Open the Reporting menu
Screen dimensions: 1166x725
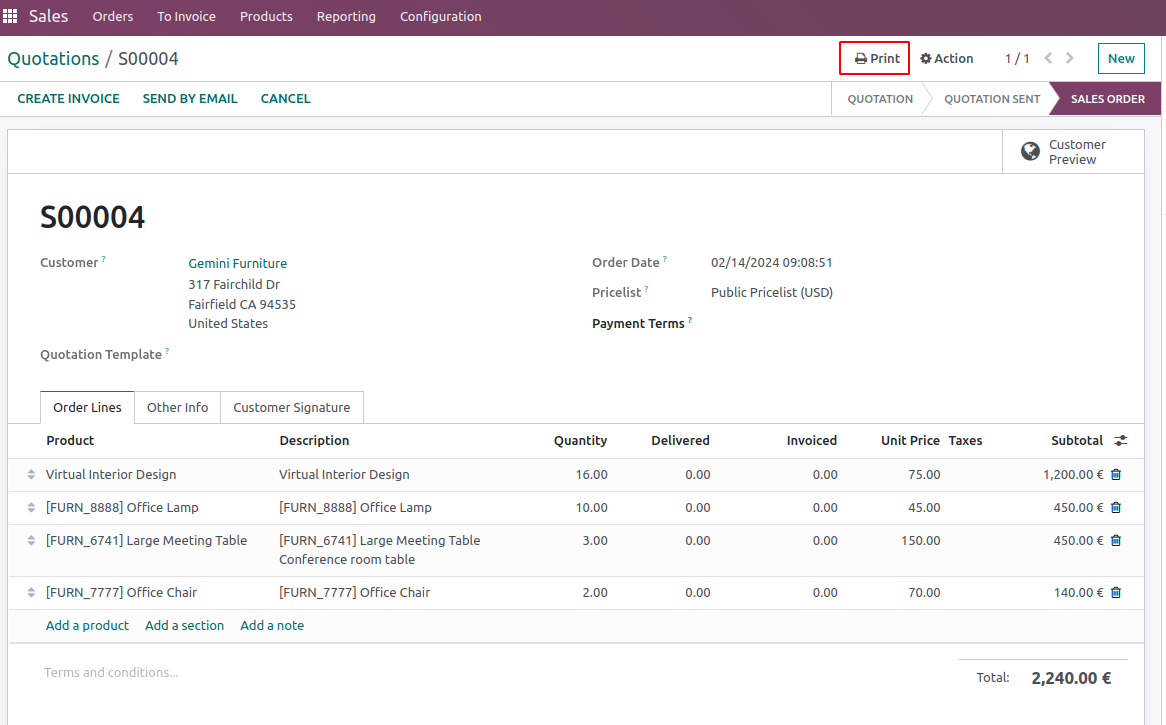point(346,17)
